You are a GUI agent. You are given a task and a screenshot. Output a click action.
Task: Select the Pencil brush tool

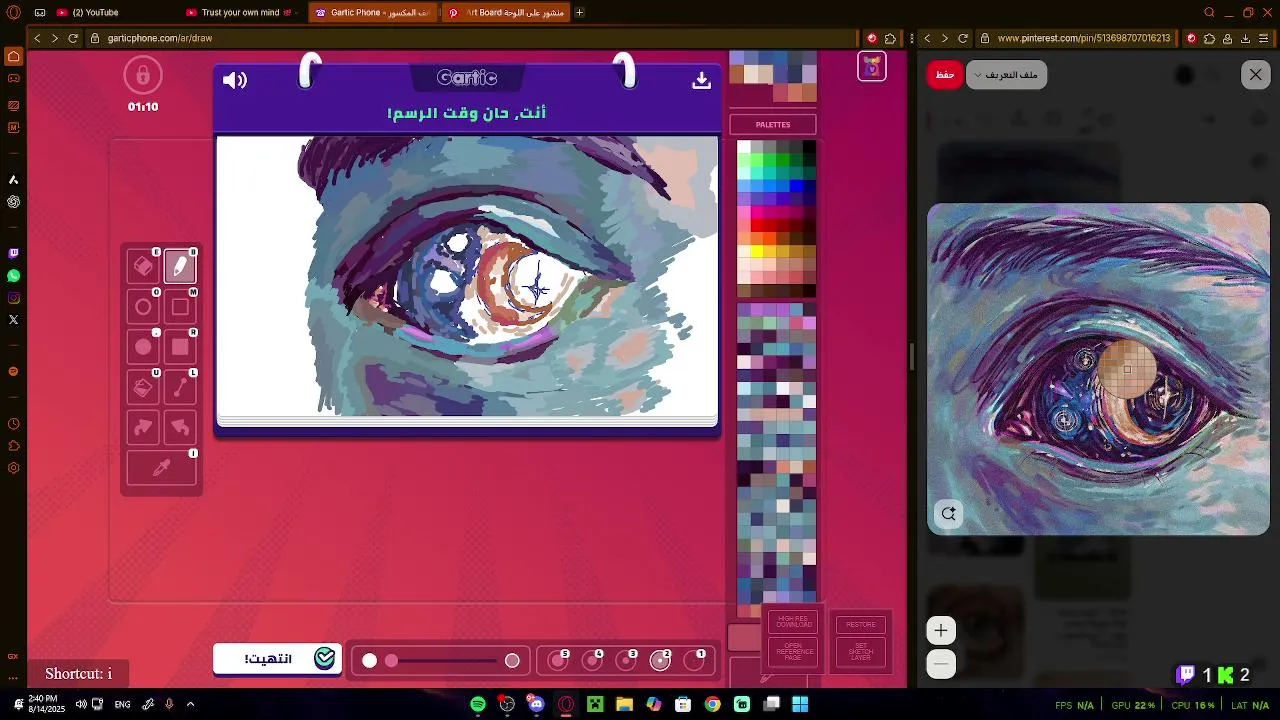(x=180, y=266)
